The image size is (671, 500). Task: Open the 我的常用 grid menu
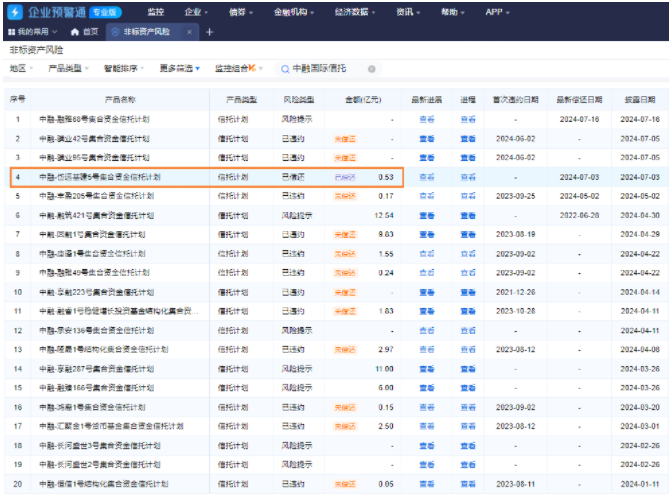click(x=33, y=32)
